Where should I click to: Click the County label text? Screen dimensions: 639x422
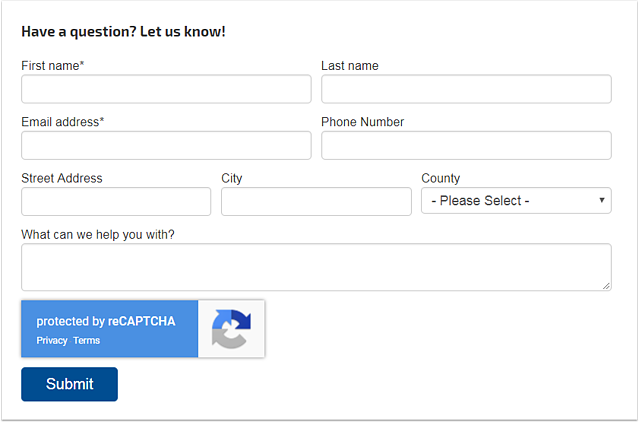441,178
